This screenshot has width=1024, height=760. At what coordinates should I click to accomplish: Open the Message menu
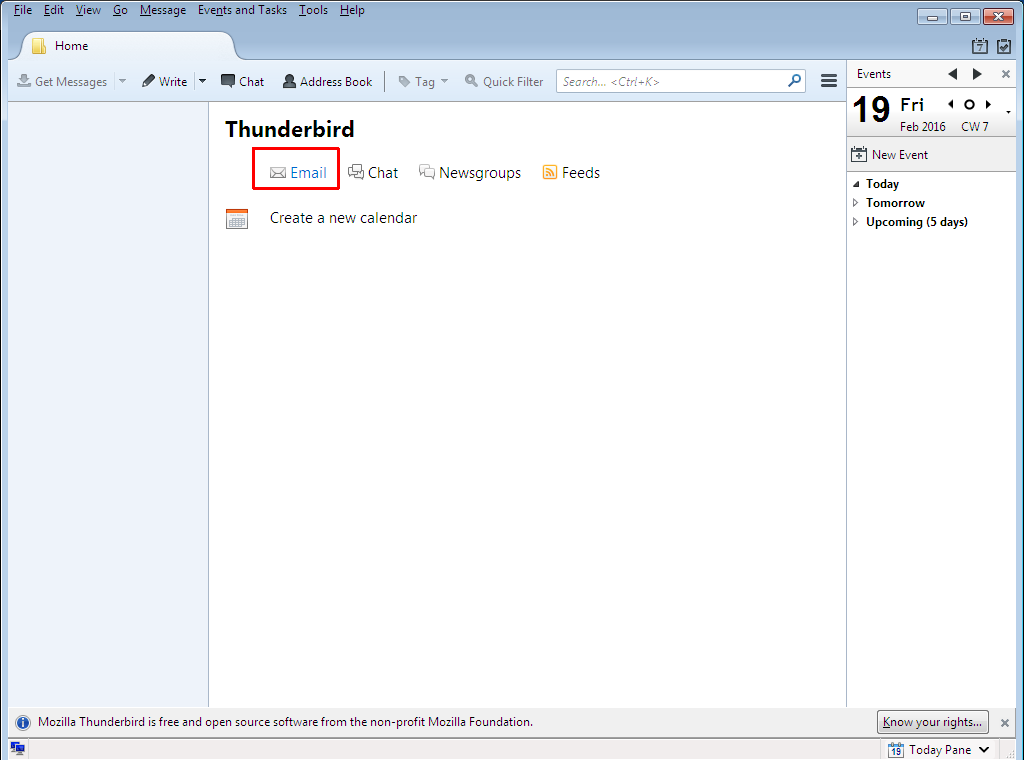coord(163,10)
